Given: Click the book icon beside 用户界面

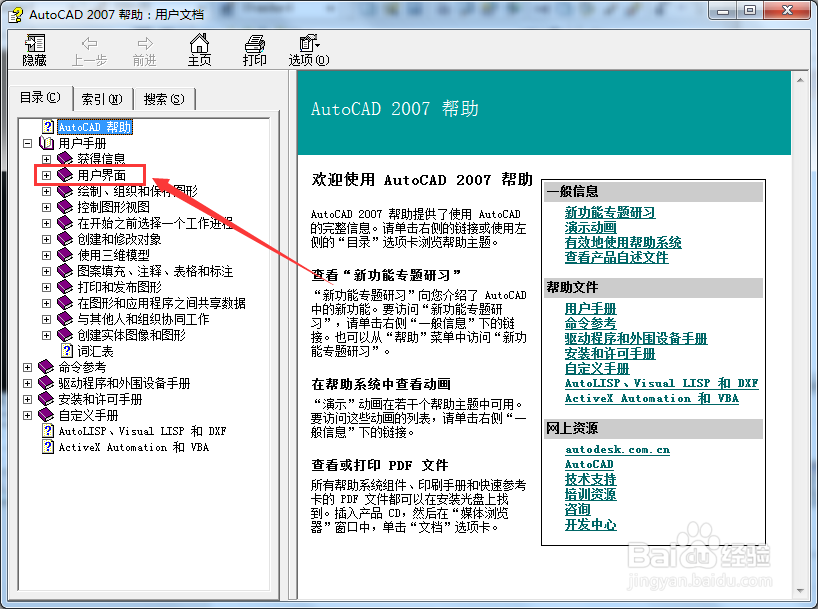Looking at the screenshot, I should coord(65,175).
